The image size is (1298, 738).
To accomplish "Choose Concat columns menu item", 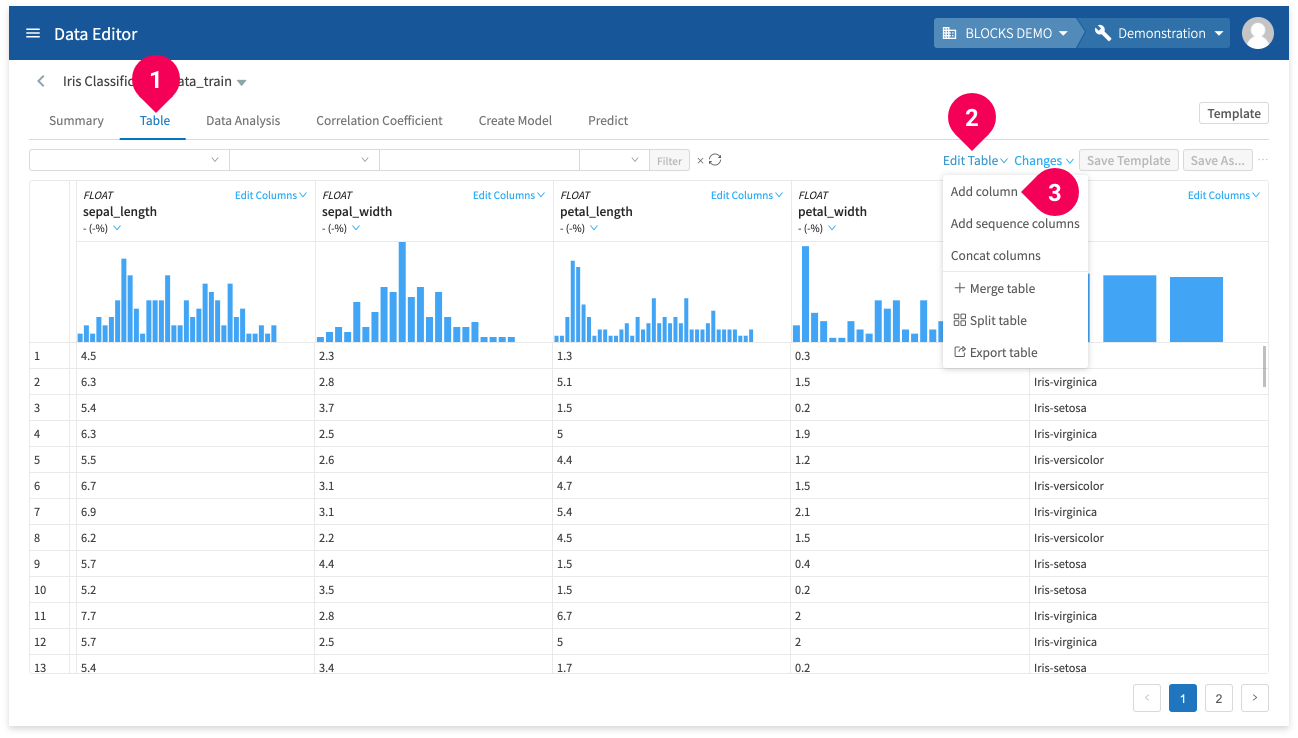I will click(x=1015, y=255).
